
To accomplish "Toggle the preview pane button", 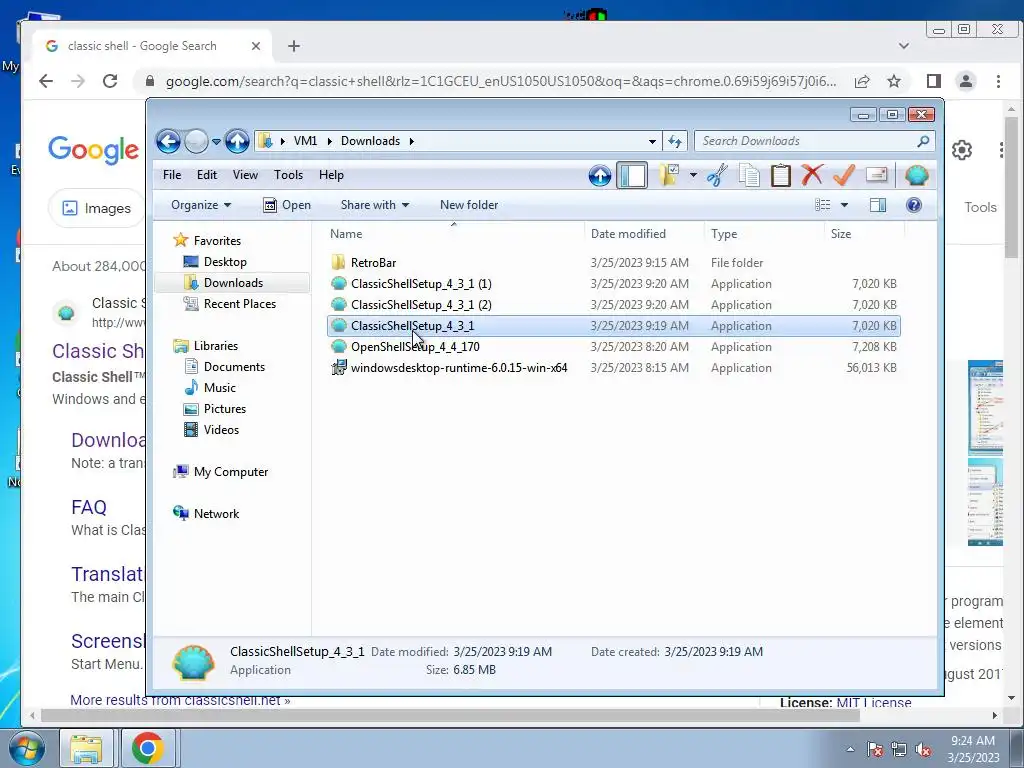I will pyautogui.click(x=878, y=205).
